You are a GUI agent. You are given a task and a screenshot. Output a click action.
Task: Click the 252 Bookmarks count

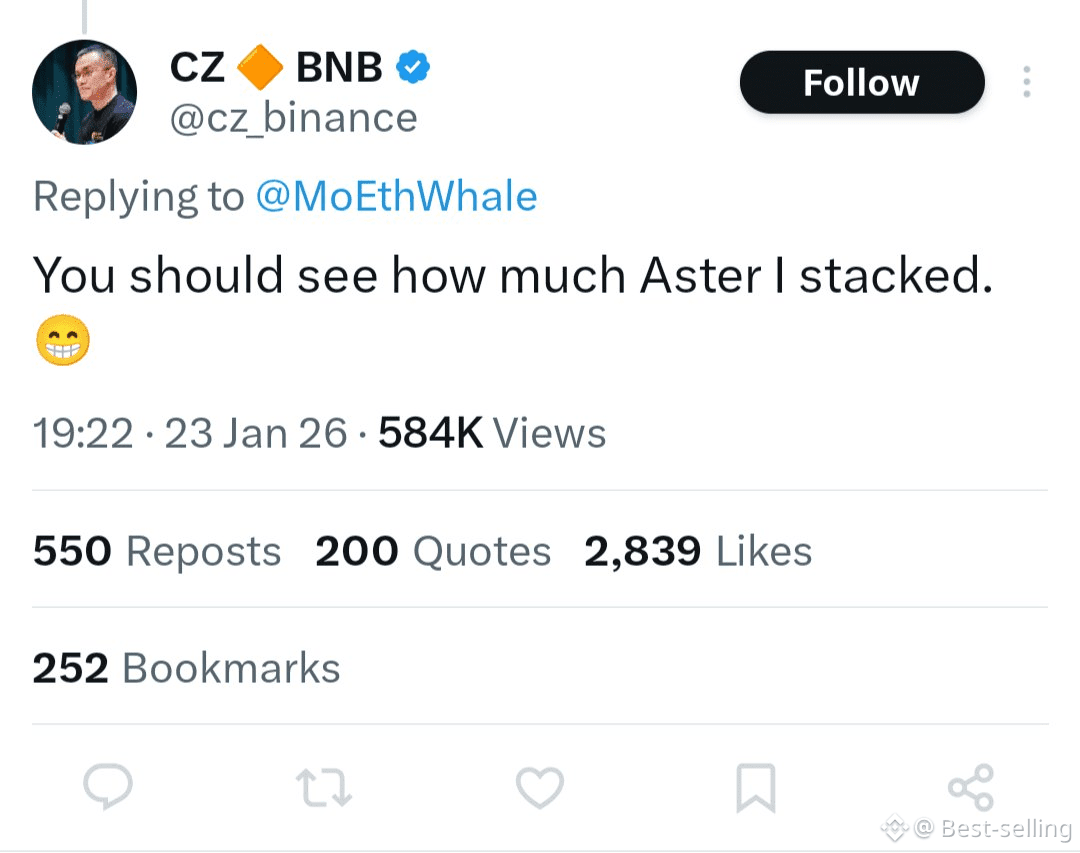(186, 668)
